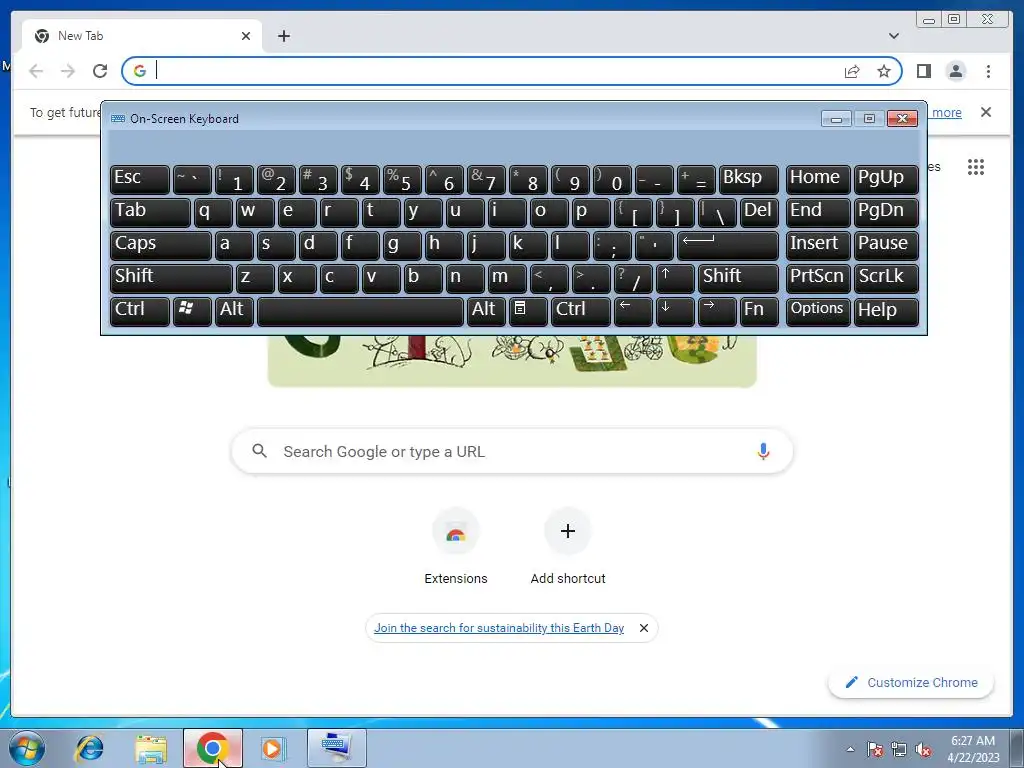Open the new tab plus button
The height and width of the screenshot is (768, 1024).
coord(283,36)
